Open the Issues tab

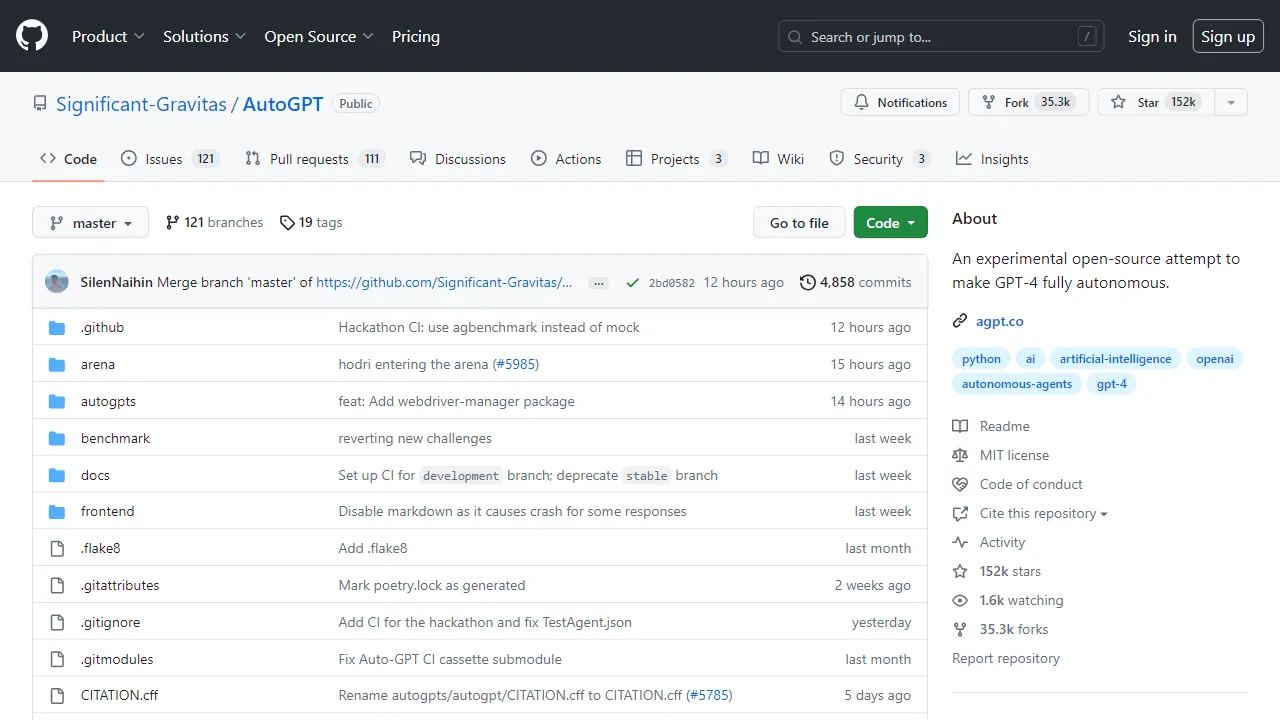pos(170,159)
